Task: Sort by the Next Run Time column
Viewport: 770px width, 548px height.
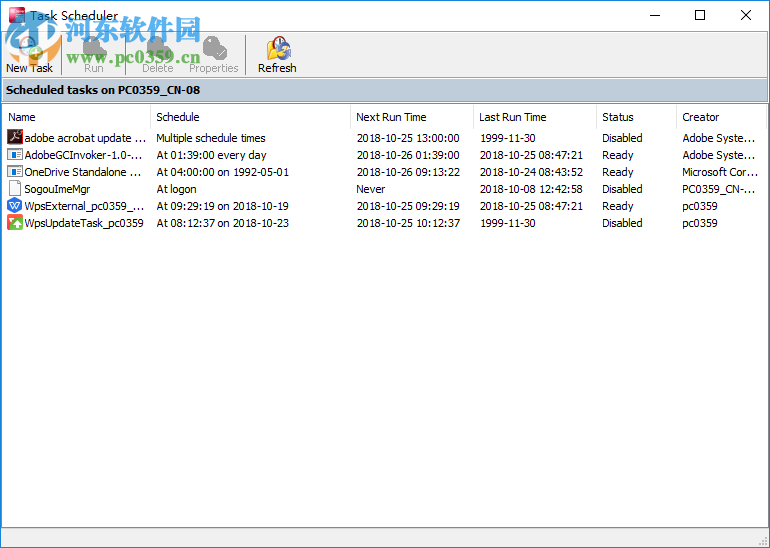Action: coord(412,117)
